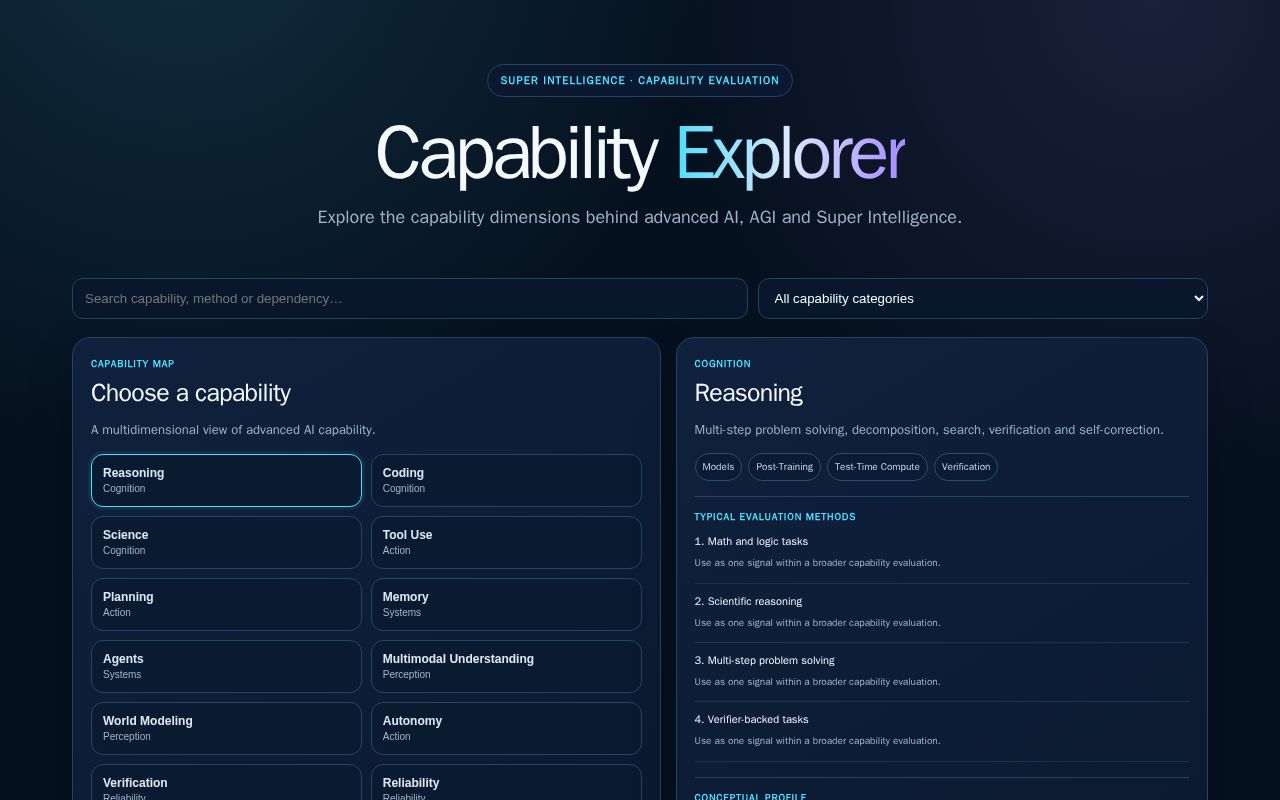Viewport: 1280px width, 800px height.
Task: Click the Multi-step problem solving method item
Action: coord(764,660)
